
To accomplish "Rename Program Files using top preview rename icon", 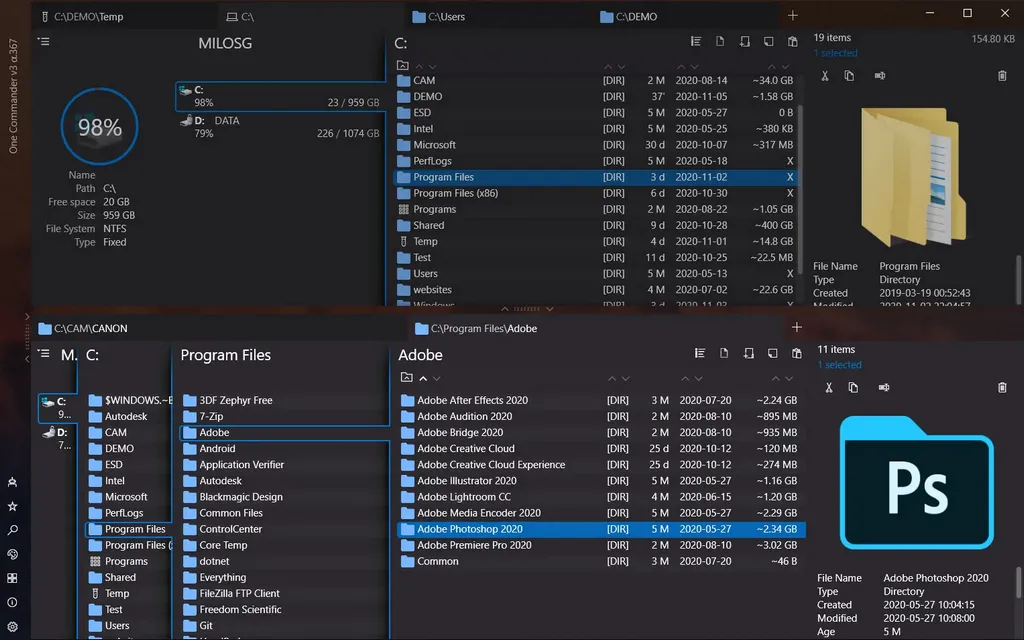I will click(x=880, y=76).
